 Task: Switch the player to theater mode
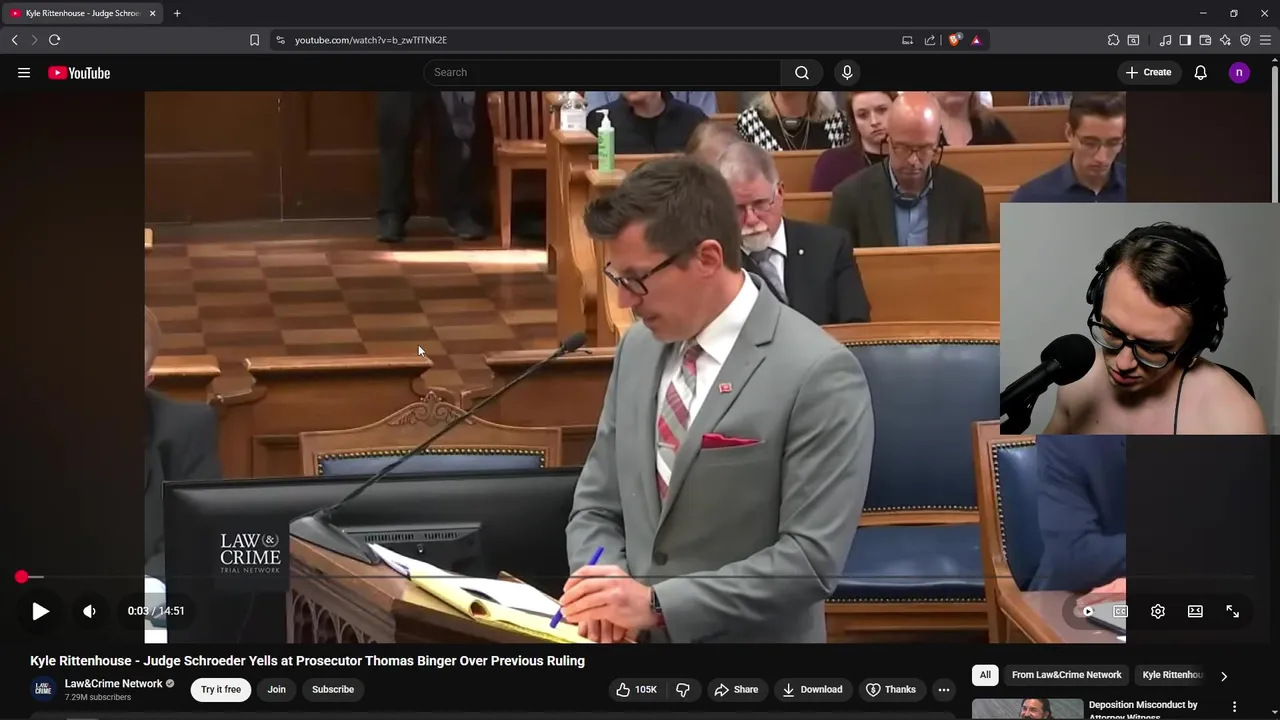click(1195, 611)
